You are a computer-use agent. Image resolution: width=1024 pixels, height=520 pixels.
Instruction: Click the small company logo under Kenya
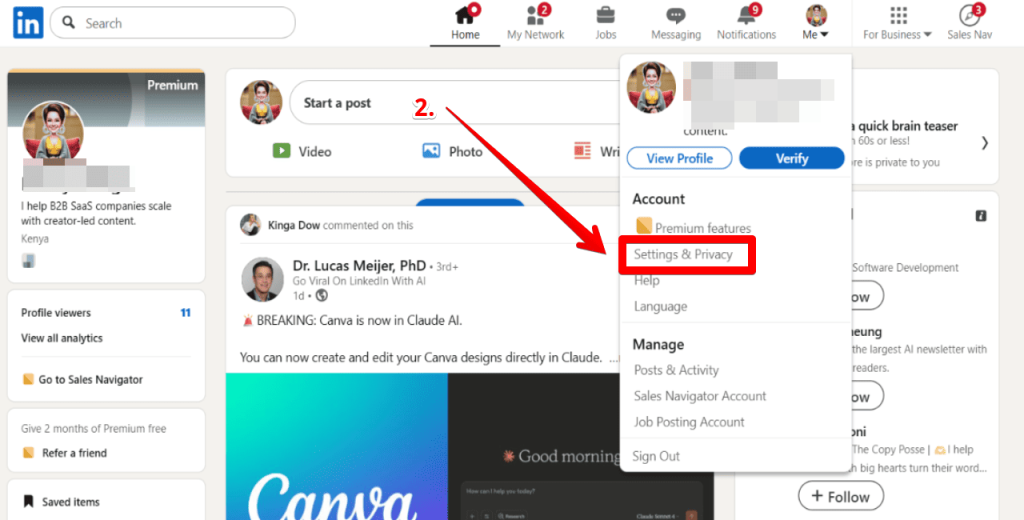click(x=28, y=261)
